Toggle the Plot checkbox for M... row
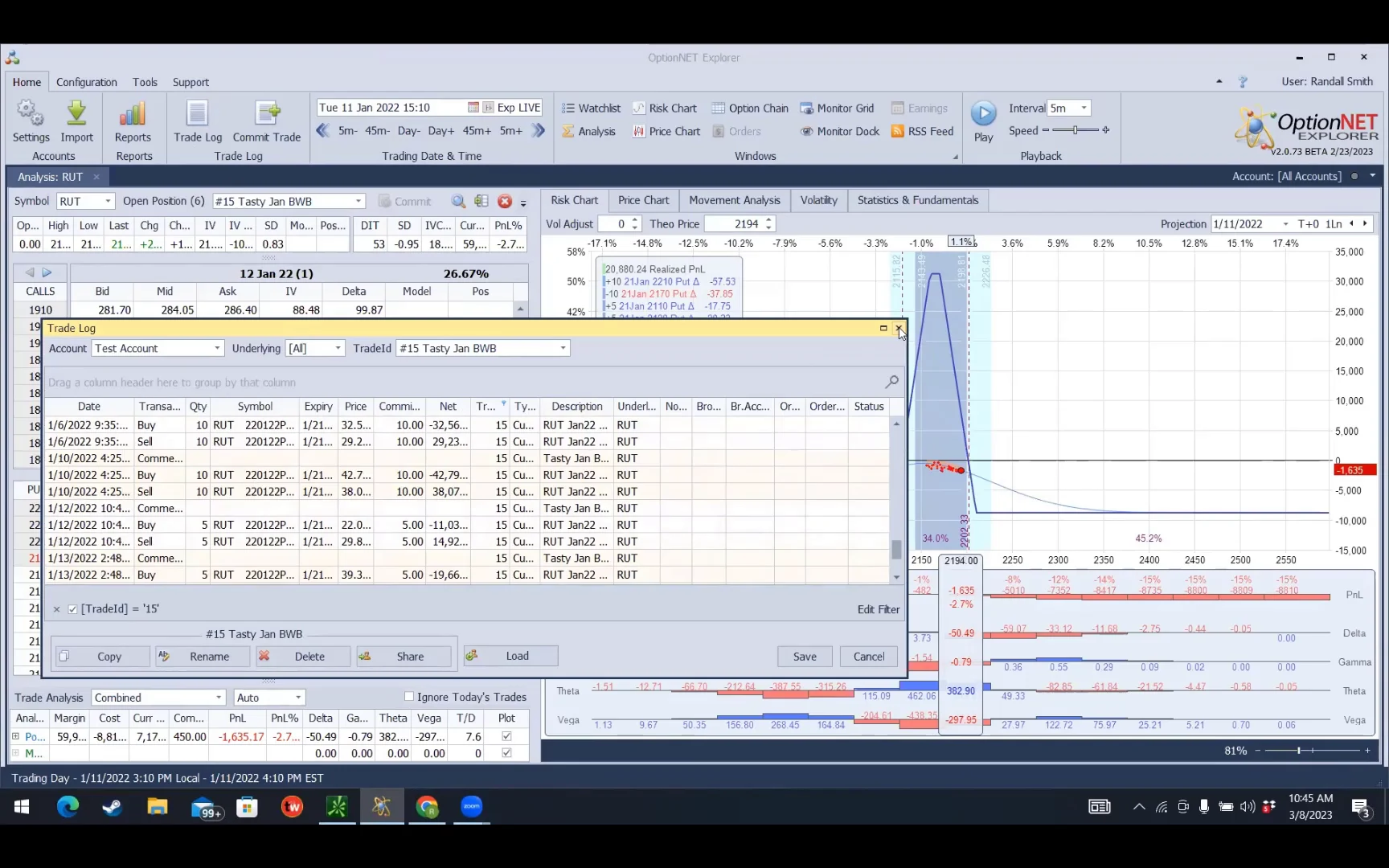1389x868 pixels. [x=506, y=753]
